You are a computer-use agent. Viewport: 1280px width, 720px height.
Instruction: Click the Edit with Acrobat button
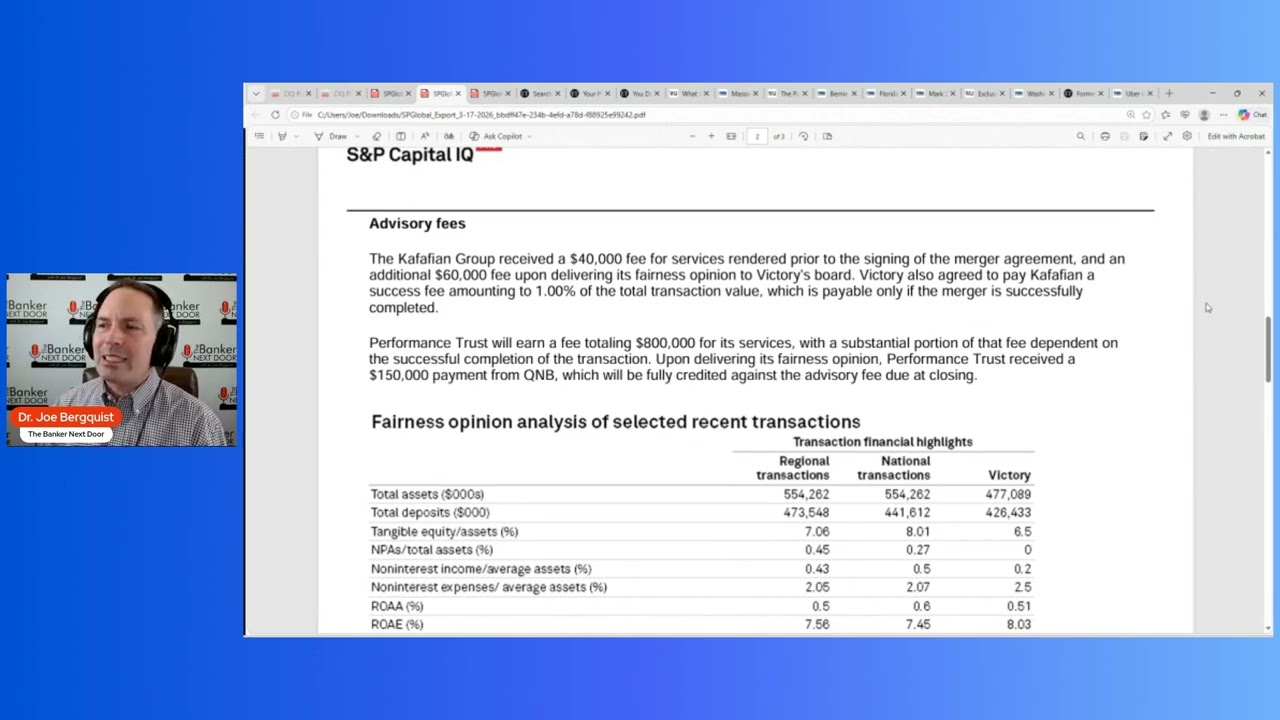coord(1236,136)
